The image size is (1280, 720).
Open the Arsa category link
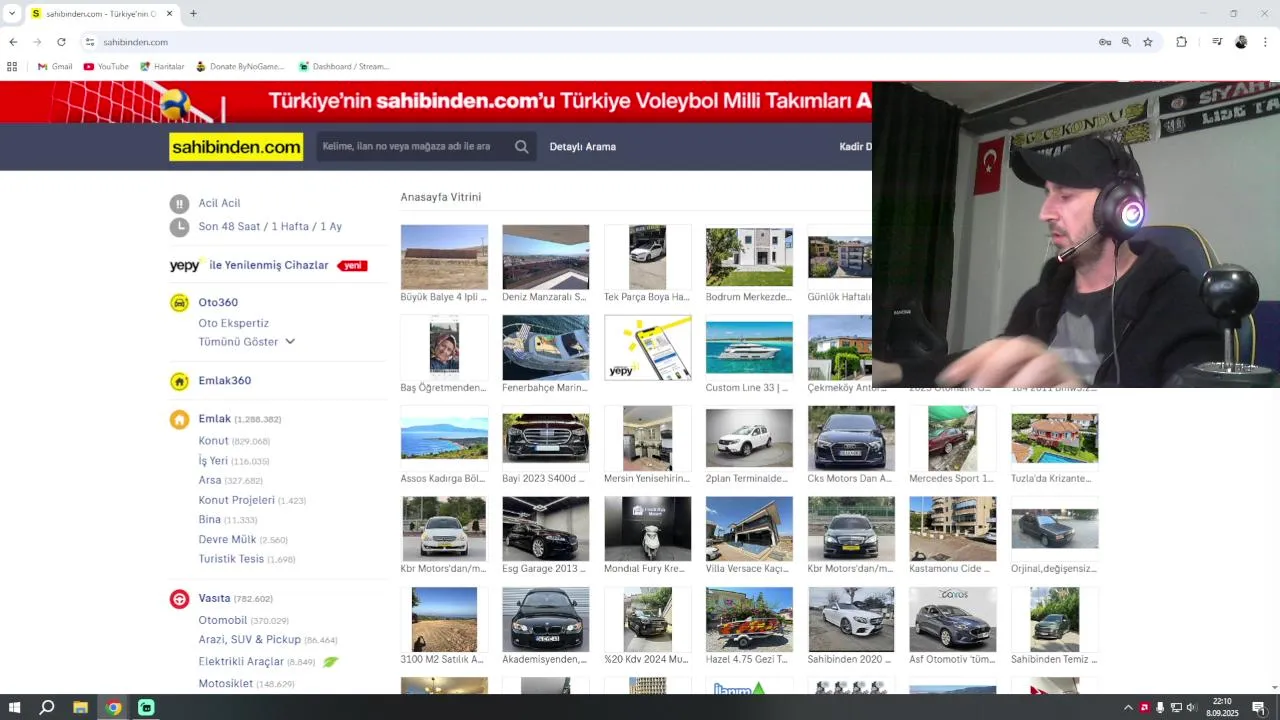(x=210, y=481)
